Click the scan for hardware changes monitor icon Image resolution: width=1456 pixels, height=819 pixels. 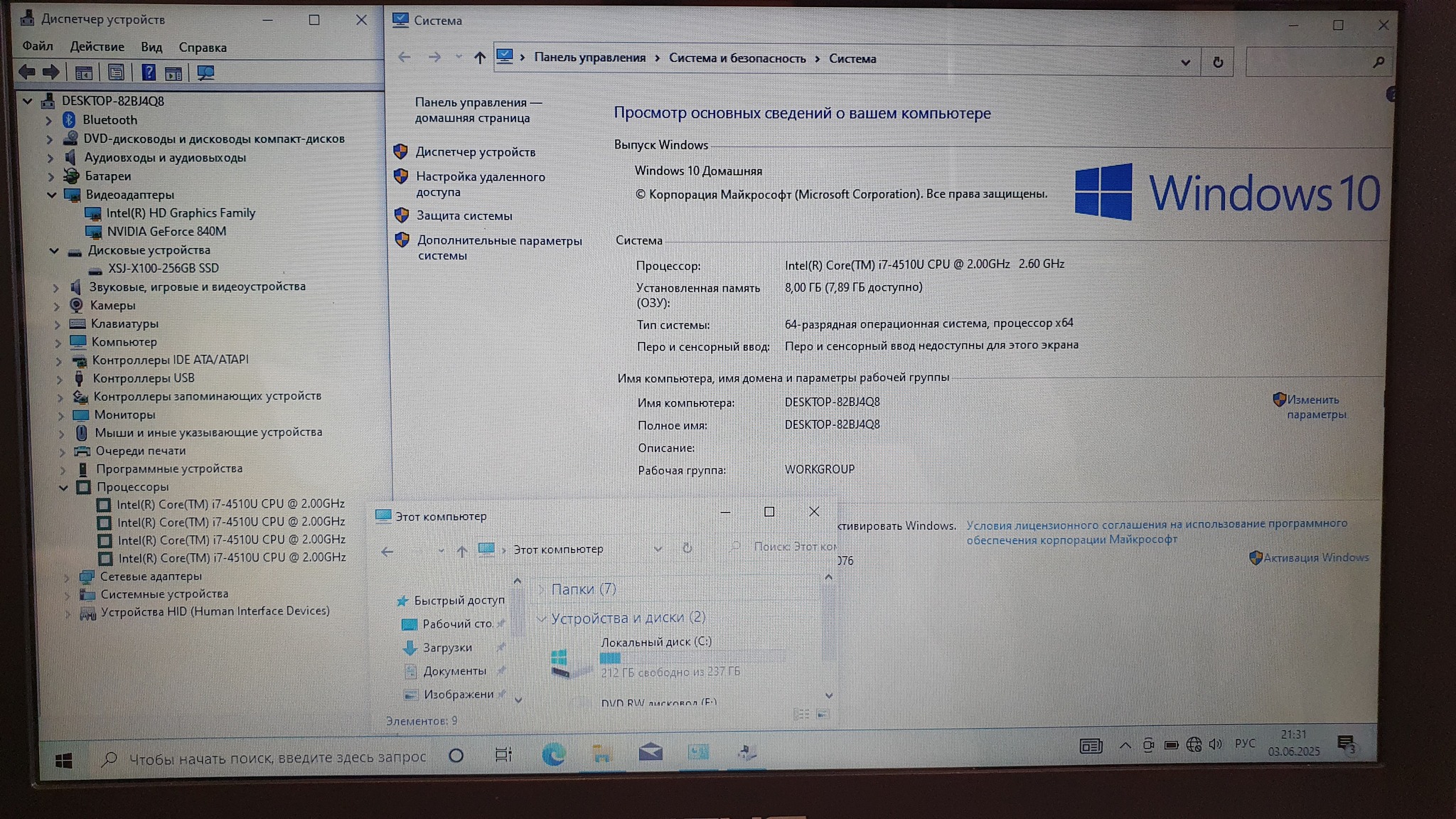pyautogui.click(x=206, y=73)
